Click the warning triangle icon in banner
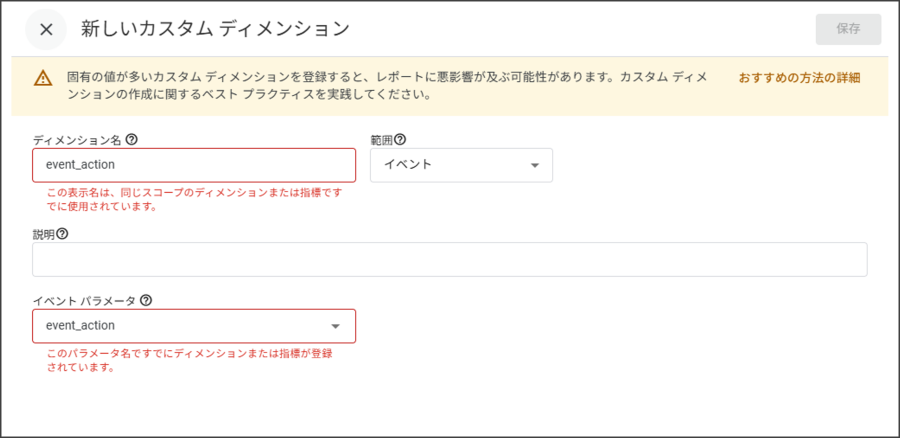 tap(42, 79)
